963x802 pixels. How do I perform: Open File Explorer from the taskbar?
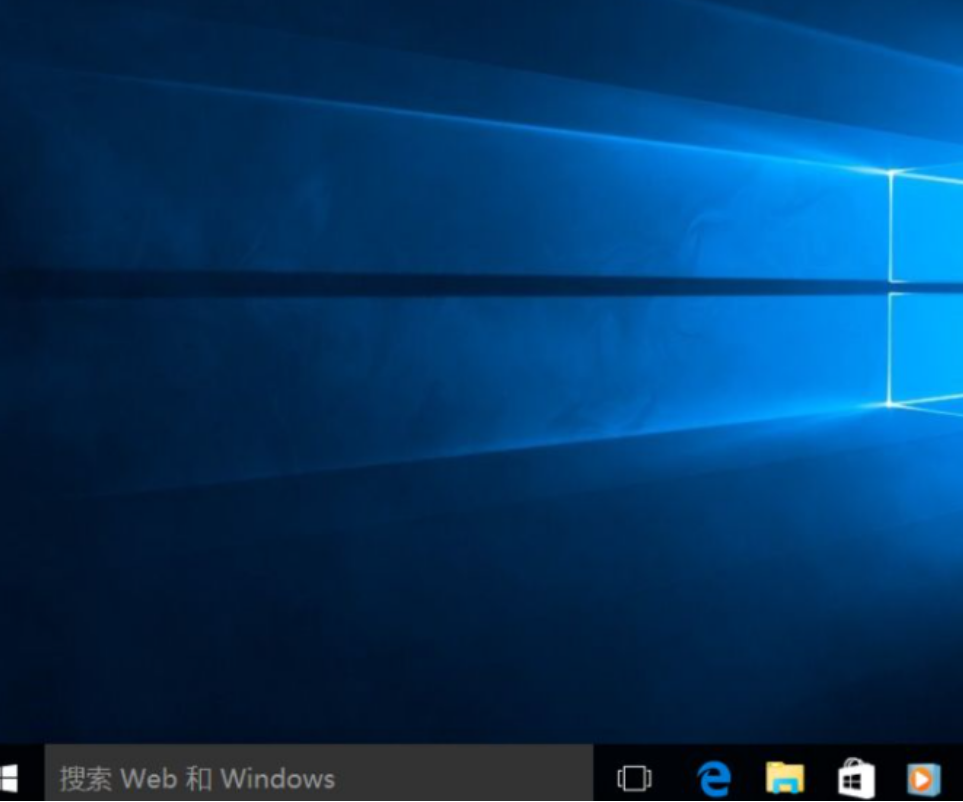tap(785, 777)
